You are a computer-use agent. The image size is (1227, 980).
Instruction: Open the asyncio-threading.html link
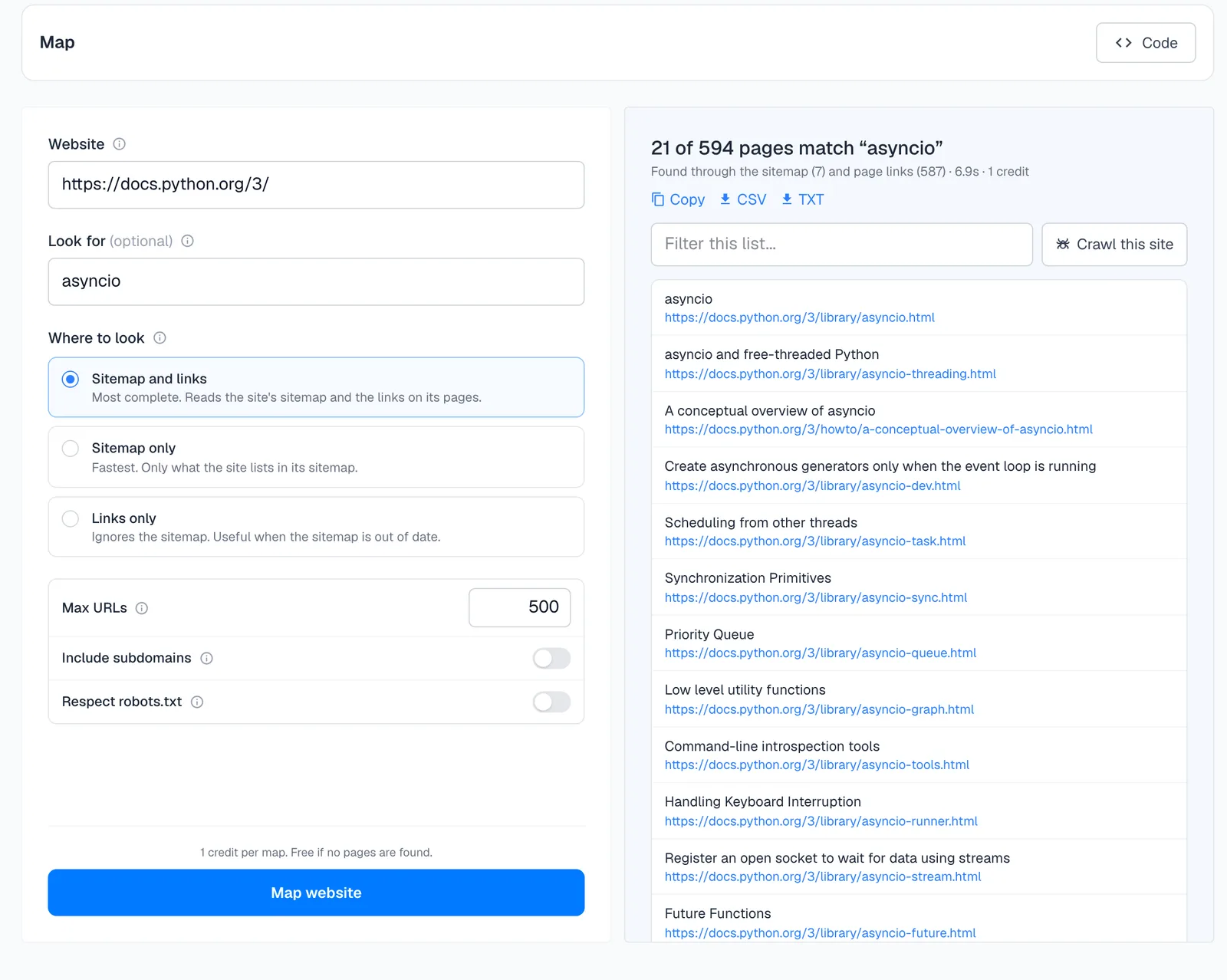coord(830,374)
